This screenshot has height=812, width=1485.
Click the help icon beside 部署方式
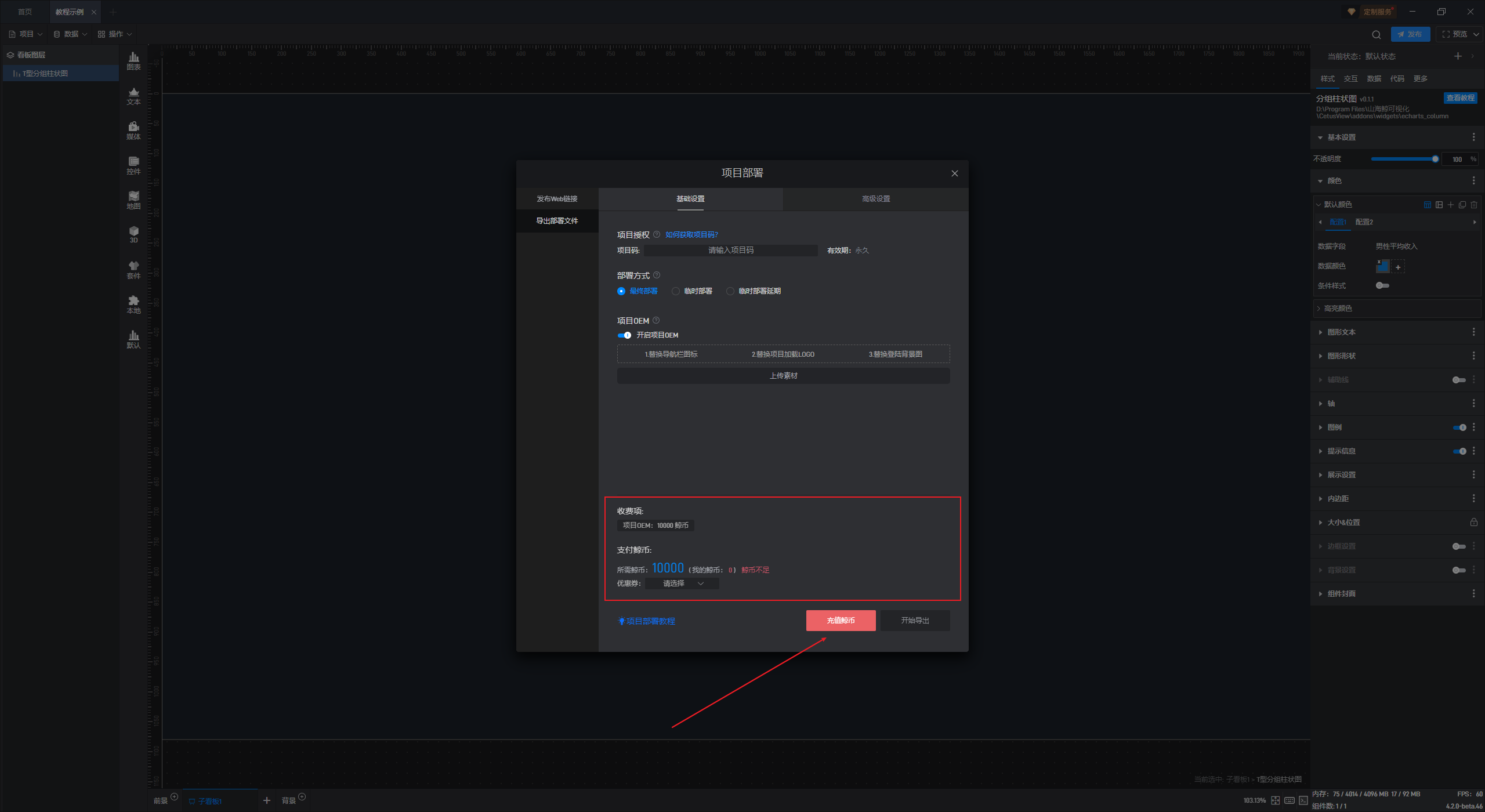657,275
